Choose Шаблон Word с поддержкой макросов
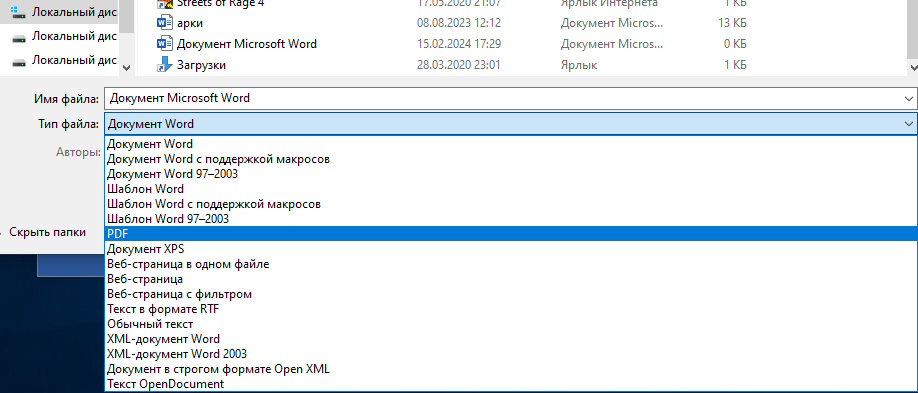918x393 pixels. tap(511, 204)
